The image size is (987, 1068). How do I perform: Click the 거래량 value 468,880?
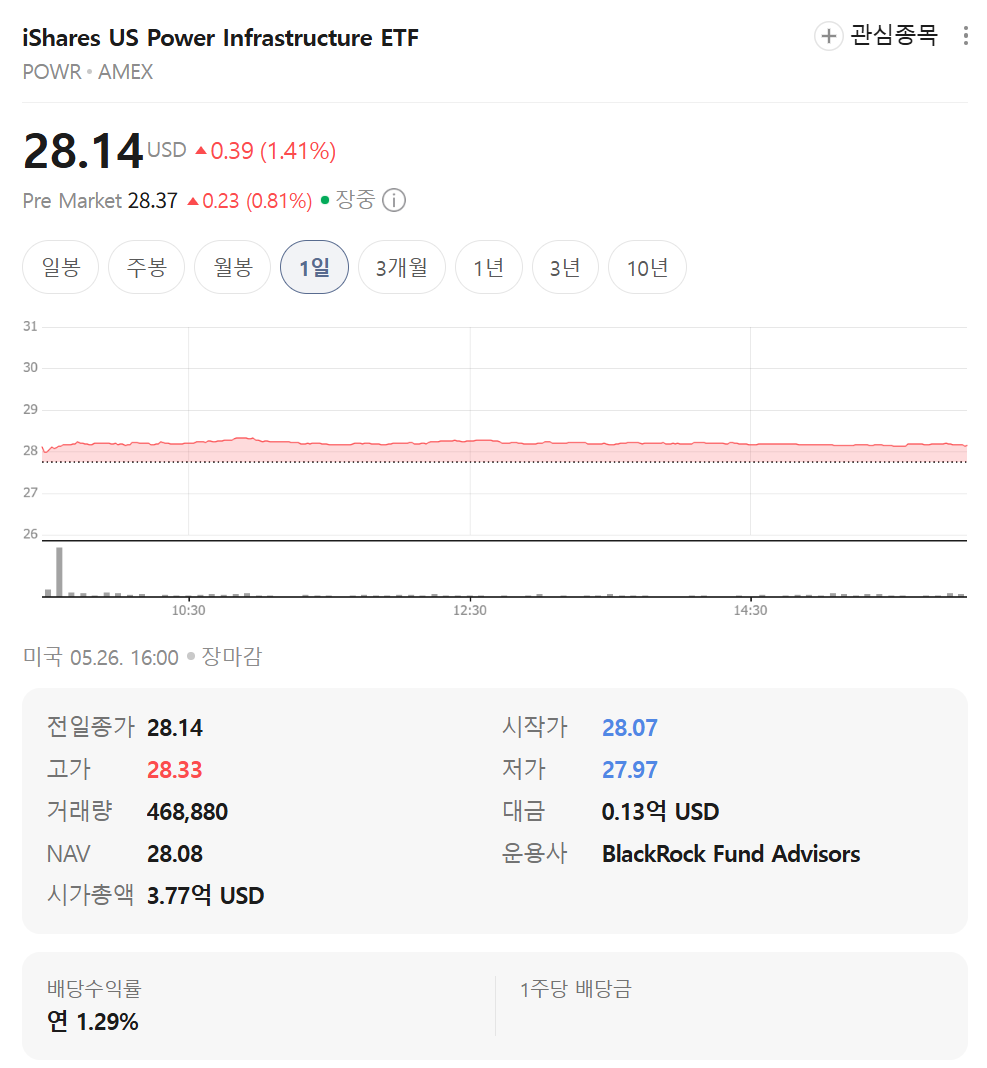[x=187, y=812]
